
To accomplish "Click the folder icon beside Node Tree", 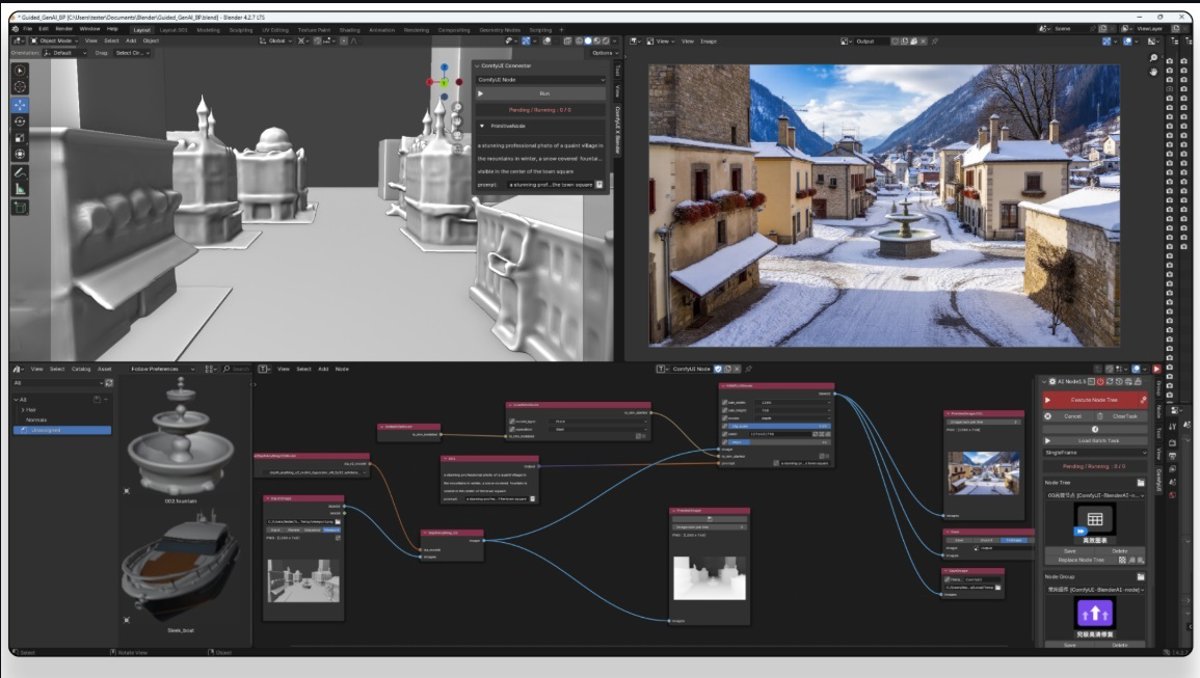I will [x=1141, y=482].
